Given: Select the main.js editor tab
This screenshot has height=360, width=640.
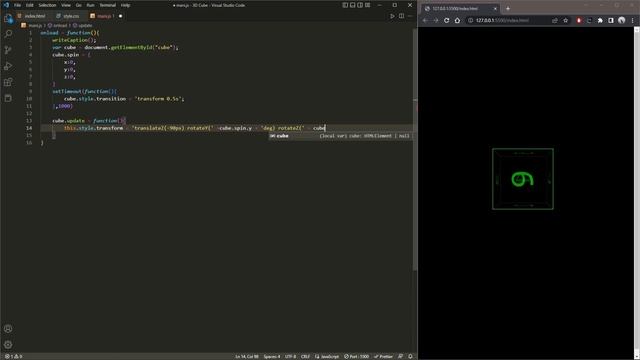Looking at the screenshot, I should (x=103, y=16).
